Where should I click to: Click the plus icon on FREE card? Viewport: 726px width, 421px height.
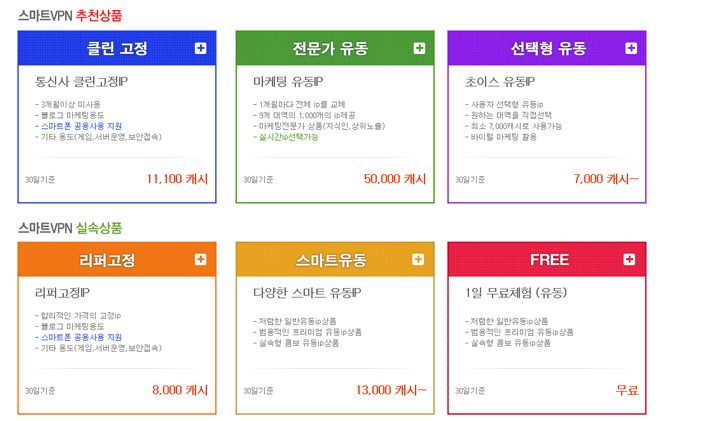point(630,260)
